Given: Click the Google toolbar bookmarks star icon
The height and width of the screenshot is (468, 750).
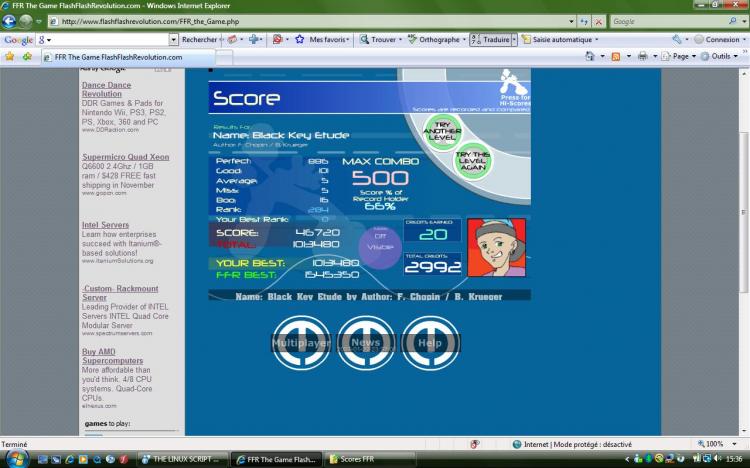Looking at the screenshot, I should [300, 39].
